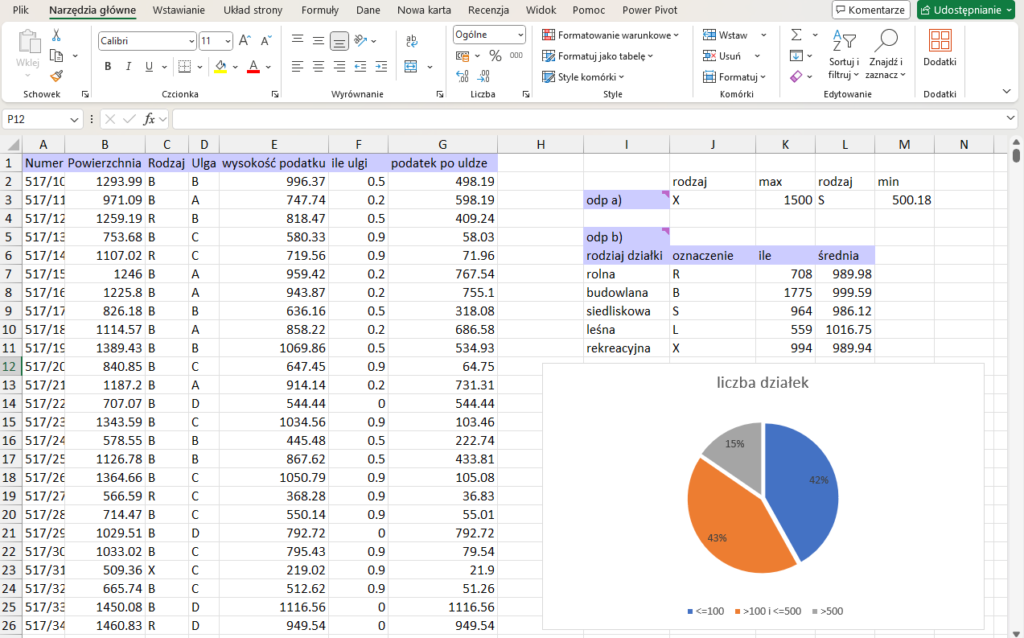Open the Wstawianie ribbon tab
The image size is (1024, 638).
click(x=179, y=10)
